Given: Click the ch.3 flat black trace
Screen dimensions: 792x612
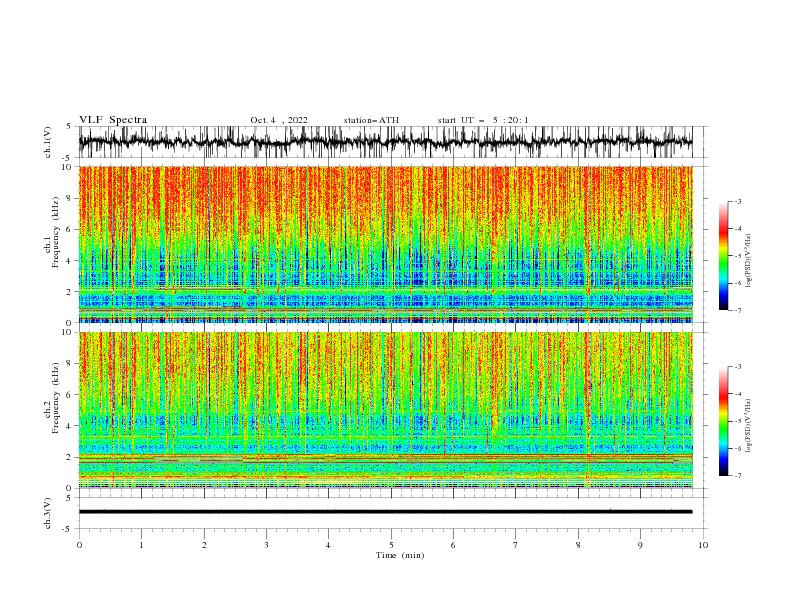Looking at the screenshot, I should point(385,512).
